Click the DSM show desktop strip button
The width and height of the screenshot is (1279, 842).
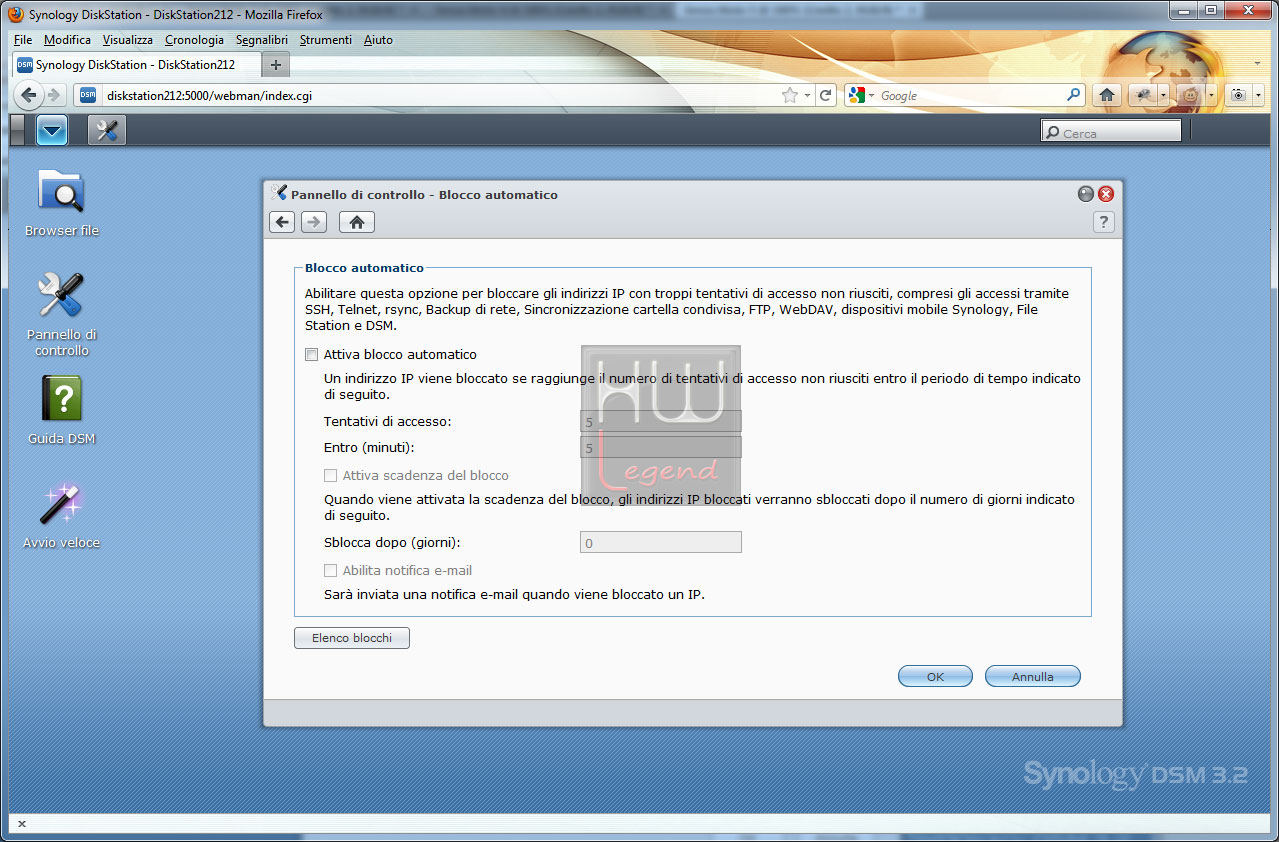tap(17, 130)
